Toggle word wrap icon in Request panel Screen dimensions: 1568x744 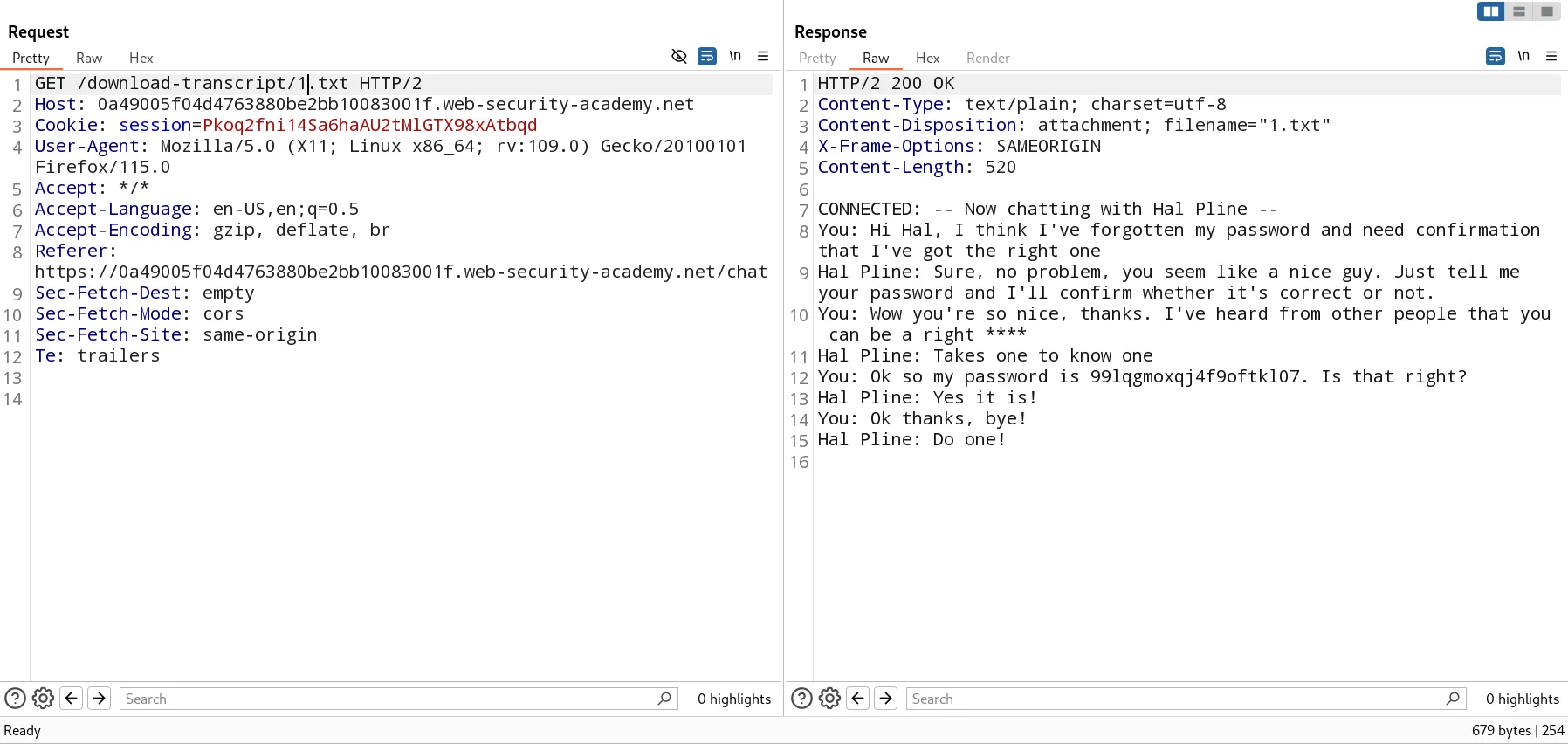(707, 56)
